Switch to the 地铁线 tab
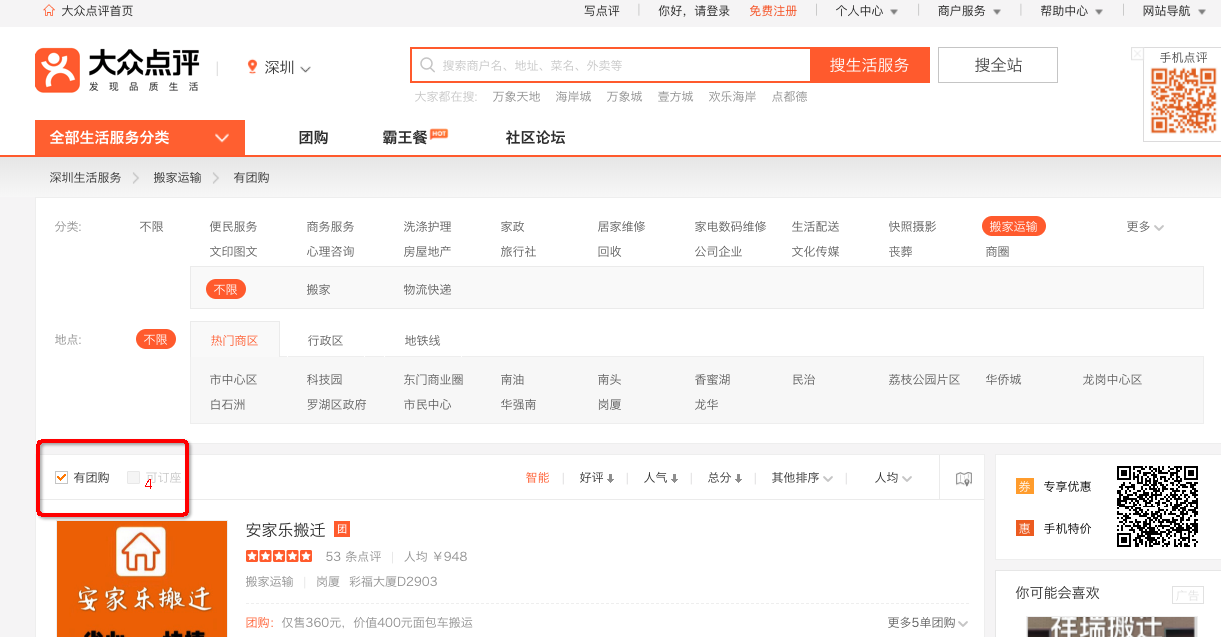The height and width of the screenshot is (637, 1221). pyautogui.click(x=422, y=340)
